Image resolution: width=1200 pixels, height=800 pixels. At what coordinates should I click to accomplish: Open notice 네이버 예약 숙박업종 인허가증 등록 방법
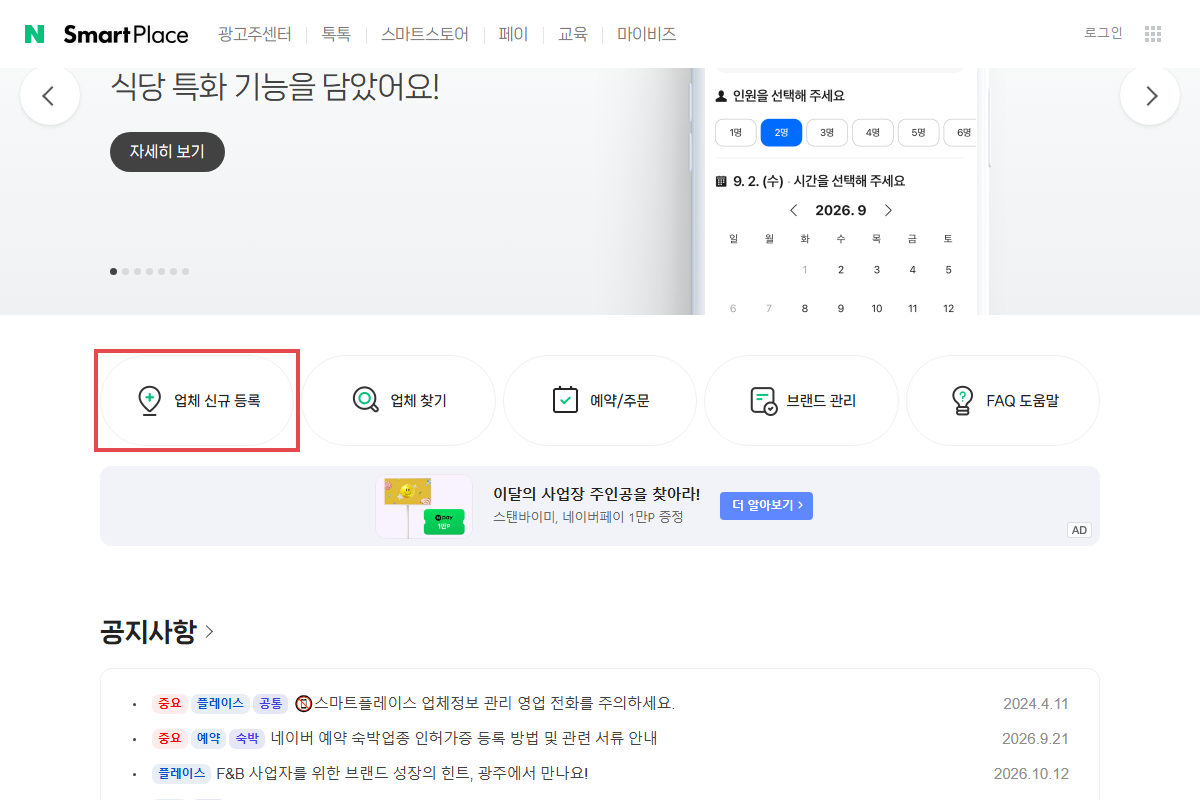pos(463,739)
